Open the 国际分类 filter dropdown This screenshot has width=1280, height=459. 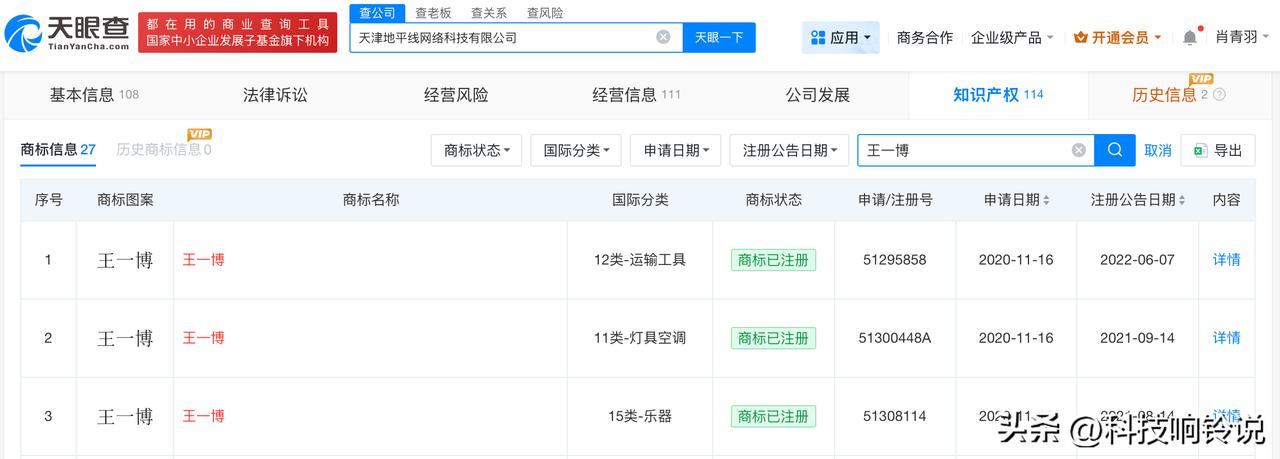coord(576,150)
